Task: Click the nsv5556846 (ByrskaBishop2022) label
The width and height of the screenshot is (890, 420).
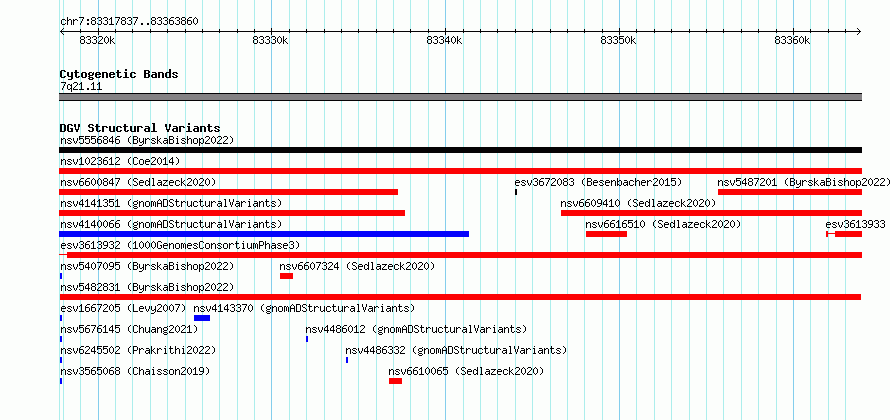Action: 147,140
